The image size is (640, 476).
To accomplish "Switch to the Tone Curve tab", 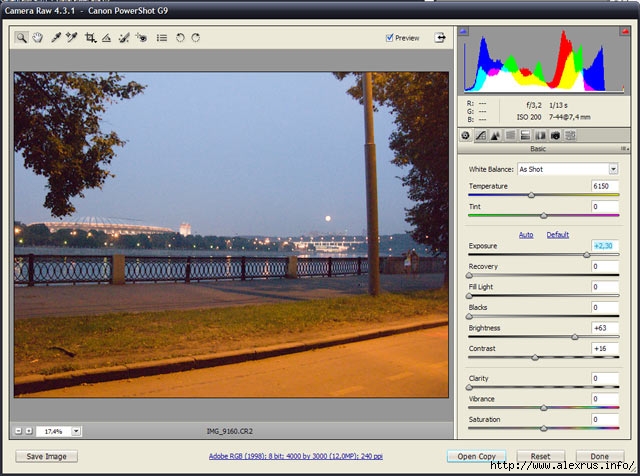I will click(481, 136).
